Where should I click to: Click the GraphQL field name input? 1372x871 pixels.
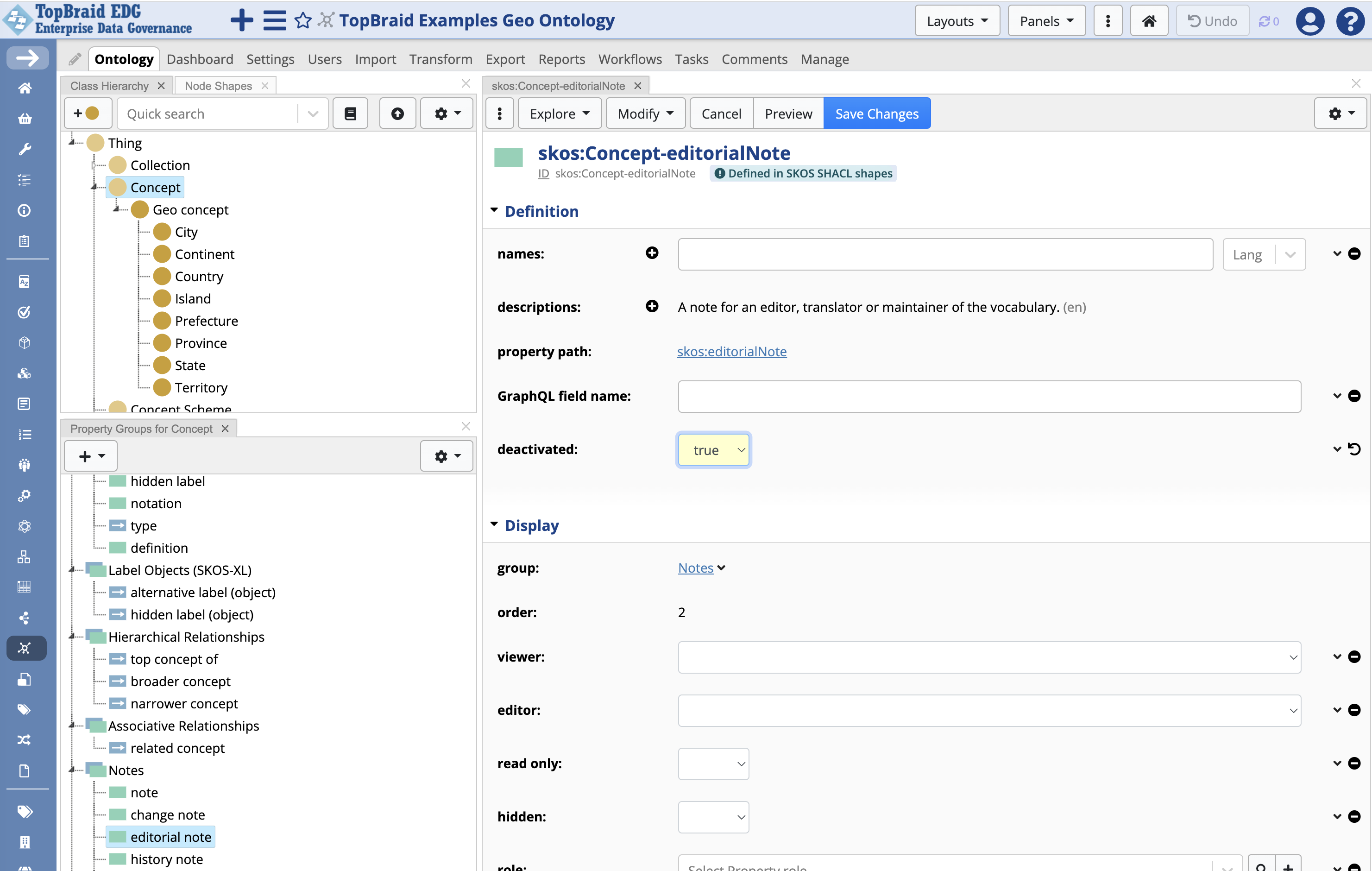click(x=989, y=396)
